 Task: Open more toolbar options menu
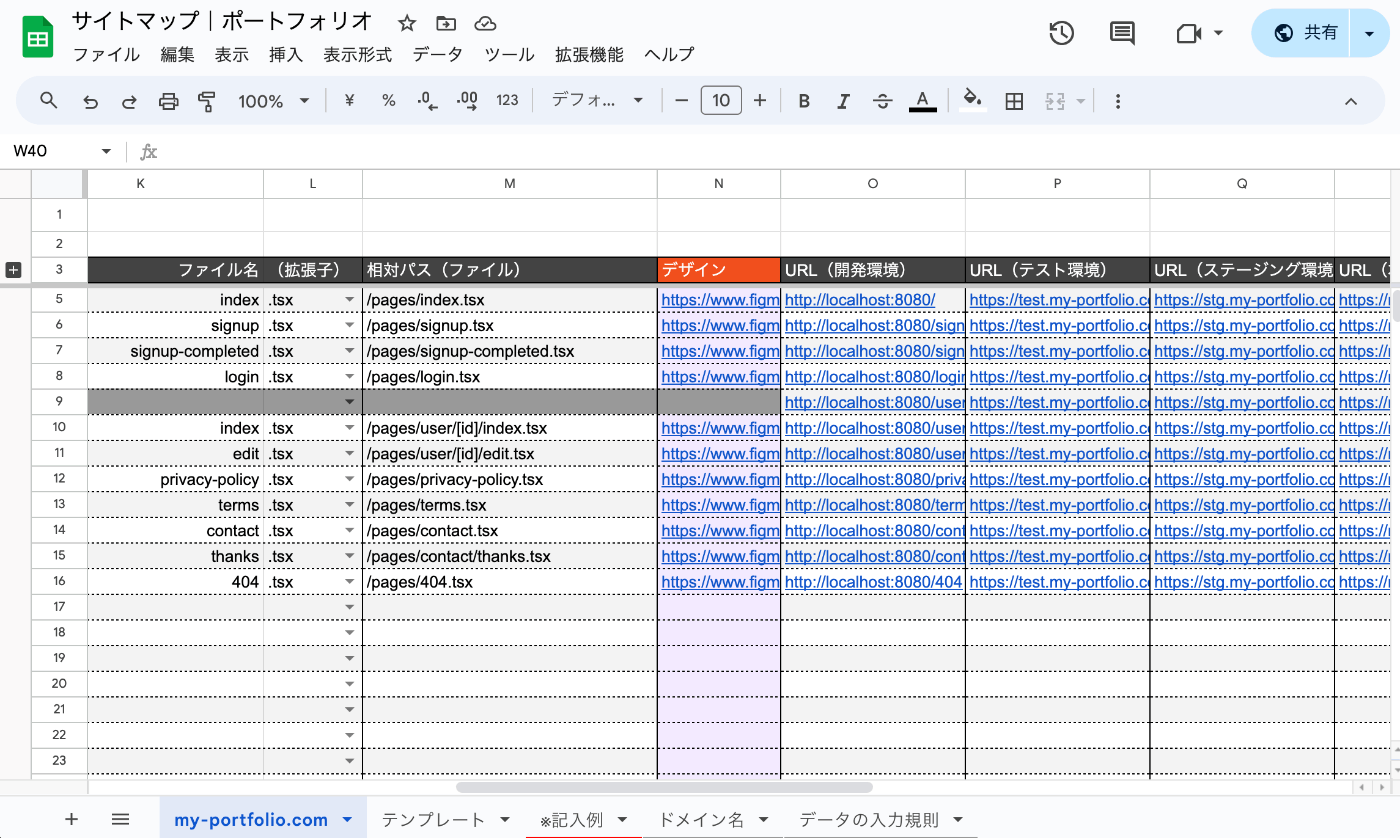1118,101
